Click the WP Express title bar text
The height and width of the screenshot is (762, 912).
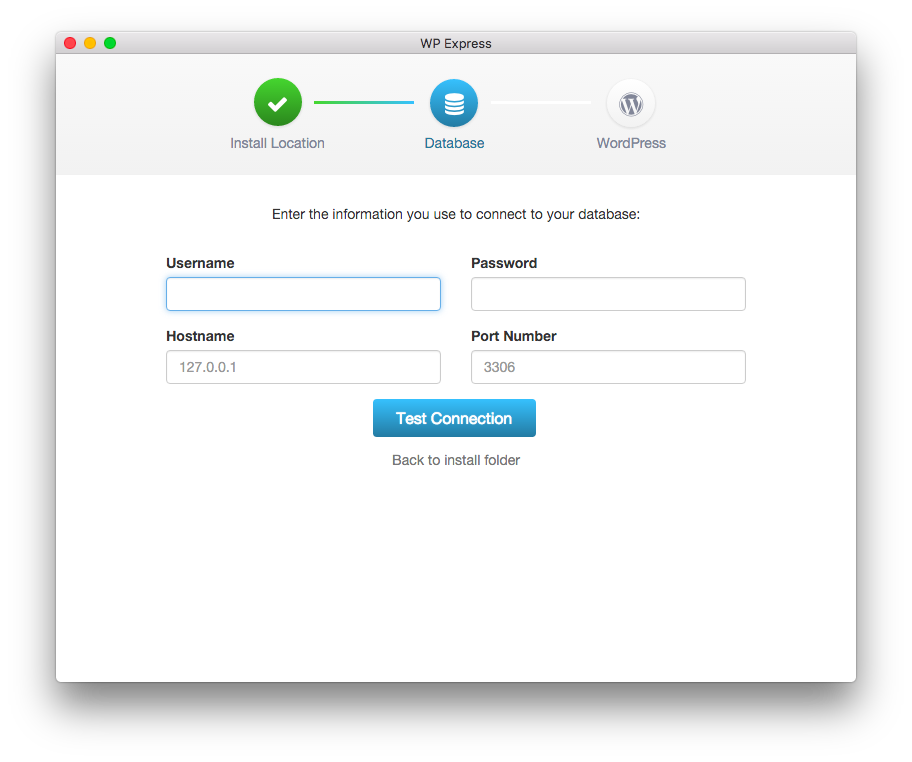click(x=456, y=43)
